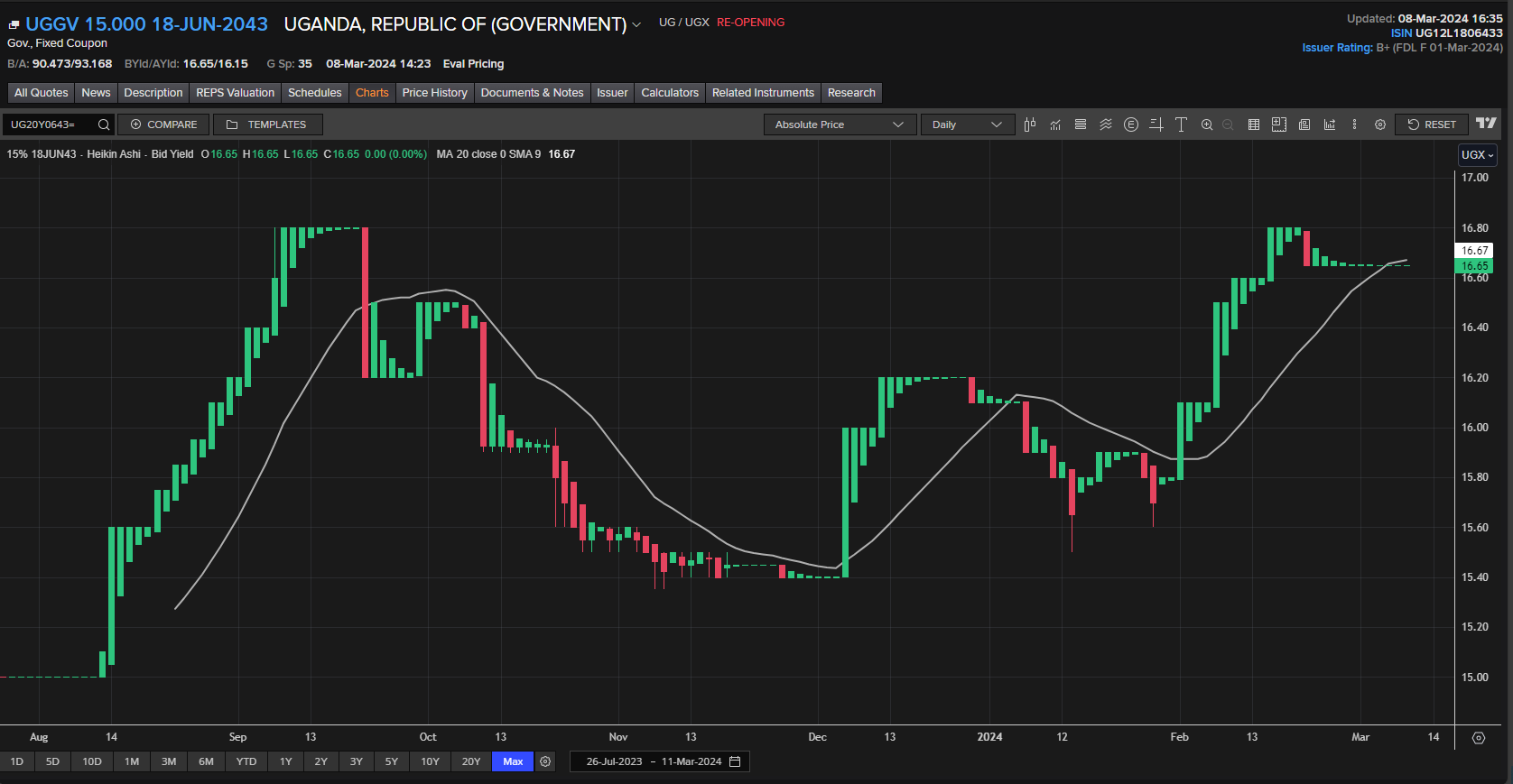The image size is (1513, 784).
Task: Open the Related Instruments tab
Action: [763, 93]
